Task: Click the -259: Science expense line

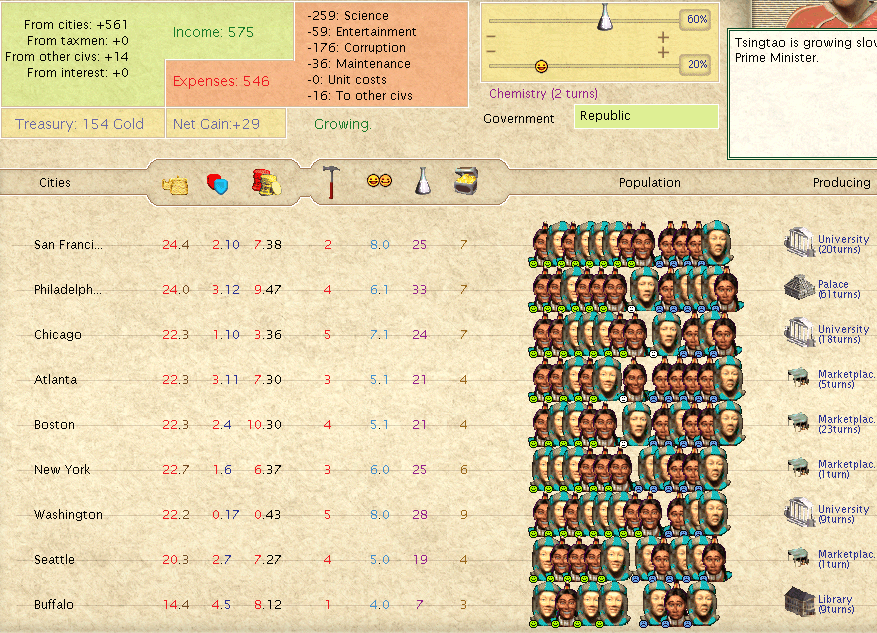Action: coord(347,16)
